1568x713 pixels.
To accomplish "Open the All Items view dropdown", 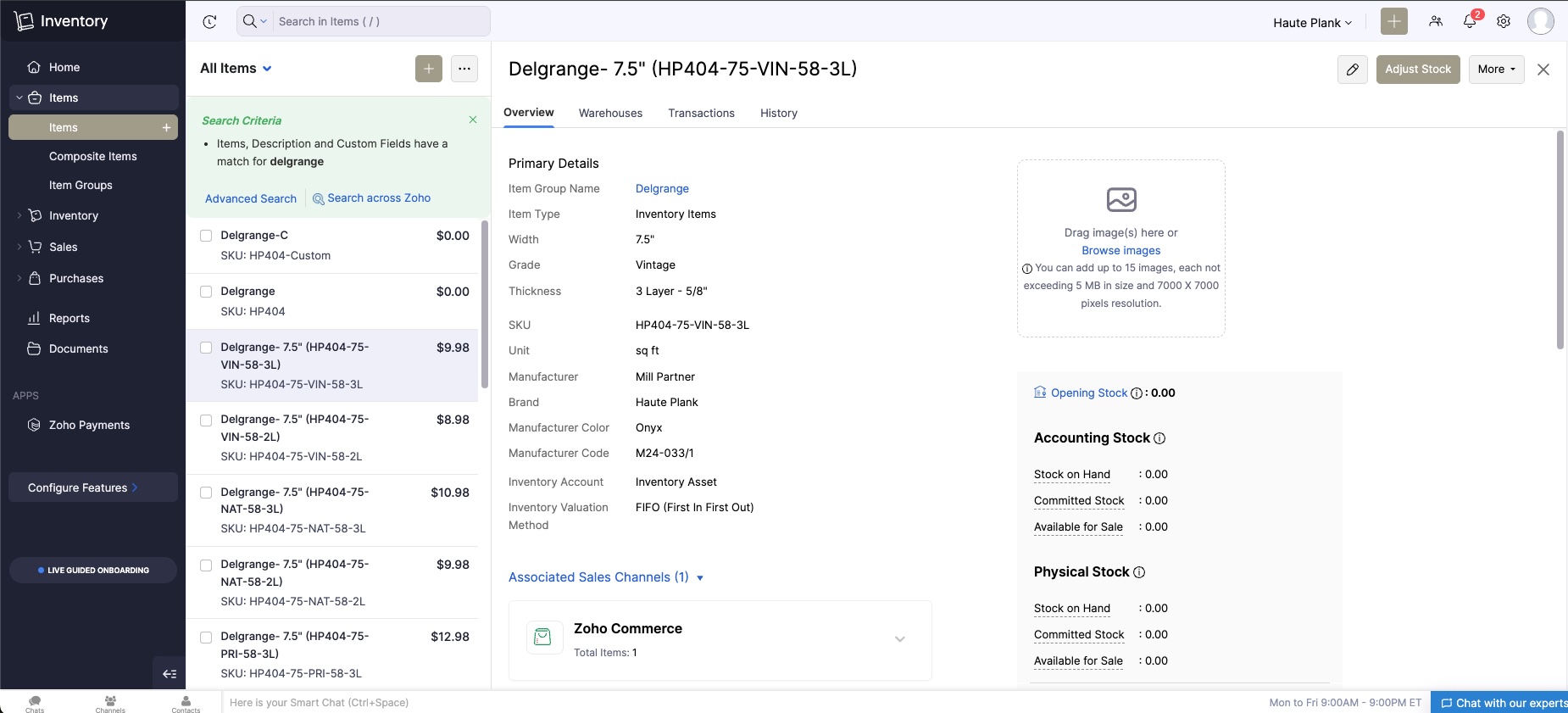I will pyautogui.click(x=236, y=69).
